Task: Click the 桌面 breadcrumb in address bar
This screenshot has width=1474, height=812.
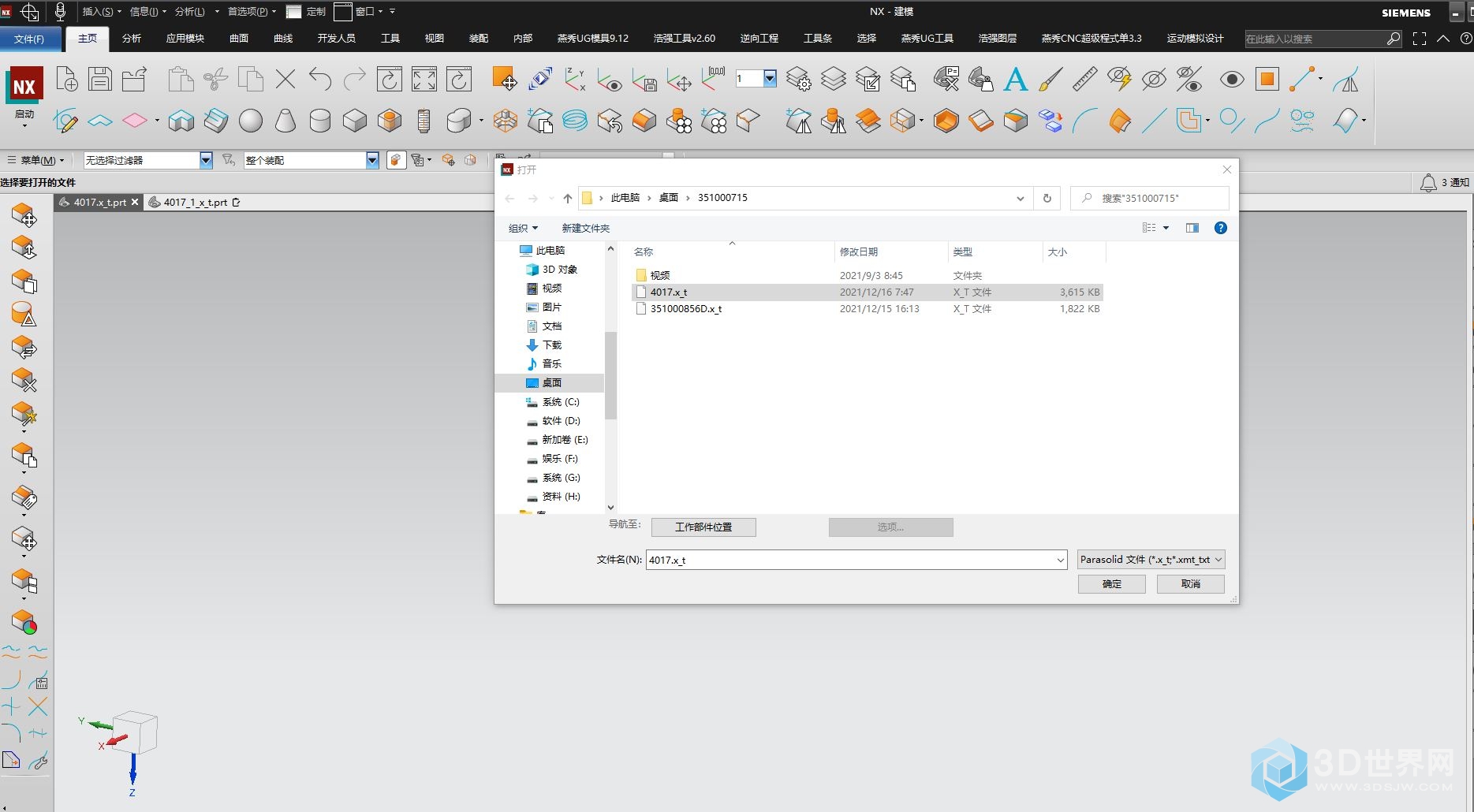Action: 669,198
